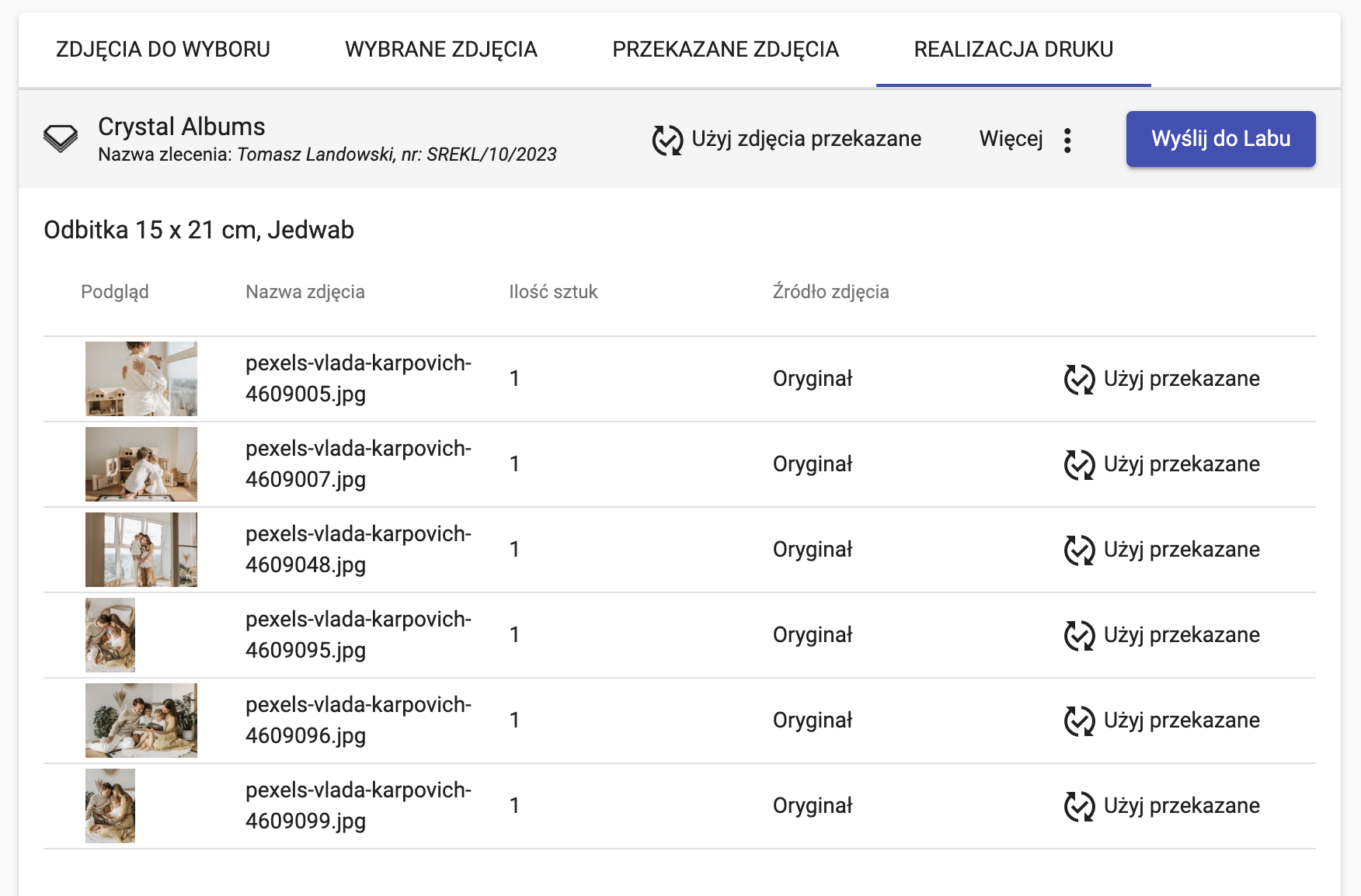Click the portrait thumbnail for 4609095.jpg
This screenshot has width=1361, height=896.
pos(110,635)
